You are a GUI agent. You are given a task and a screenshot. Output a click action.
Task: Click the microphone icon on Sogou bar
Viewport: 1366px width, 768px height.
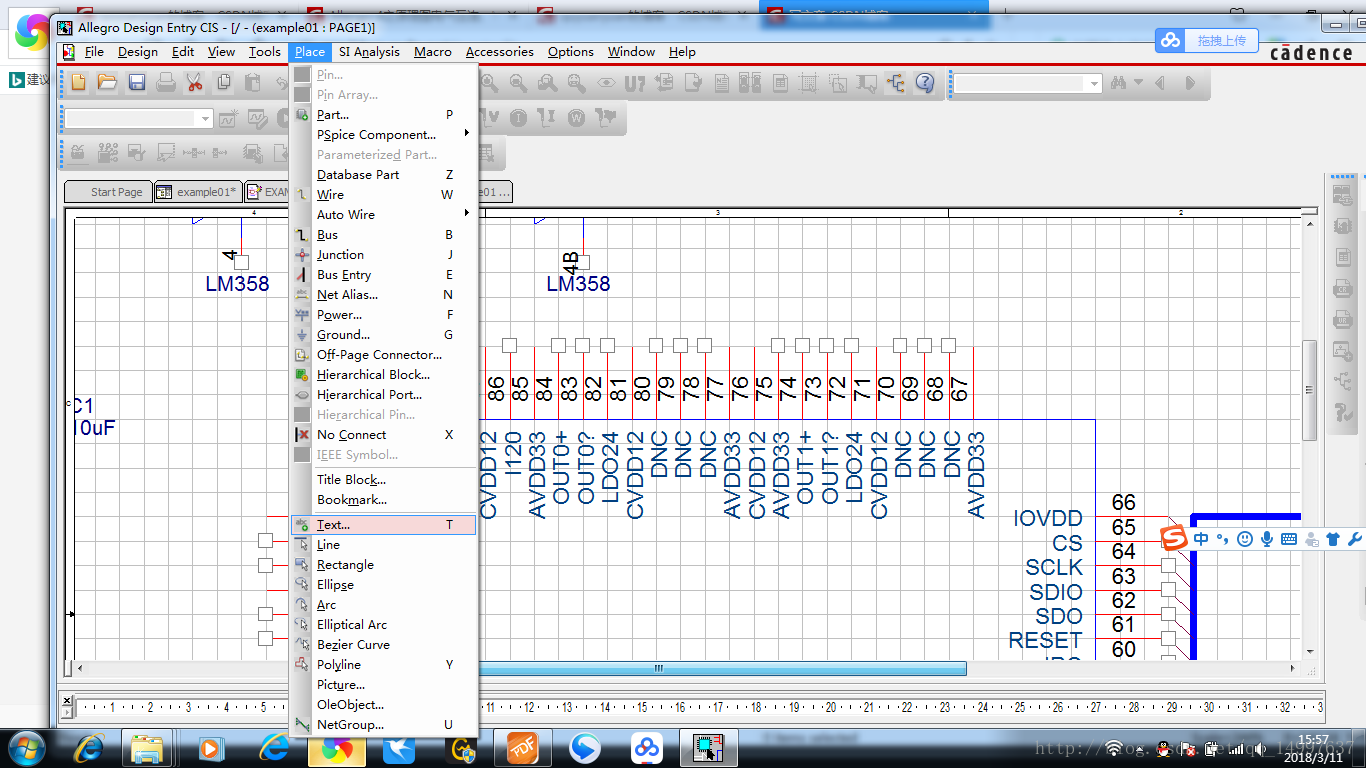click(1267, 539)
